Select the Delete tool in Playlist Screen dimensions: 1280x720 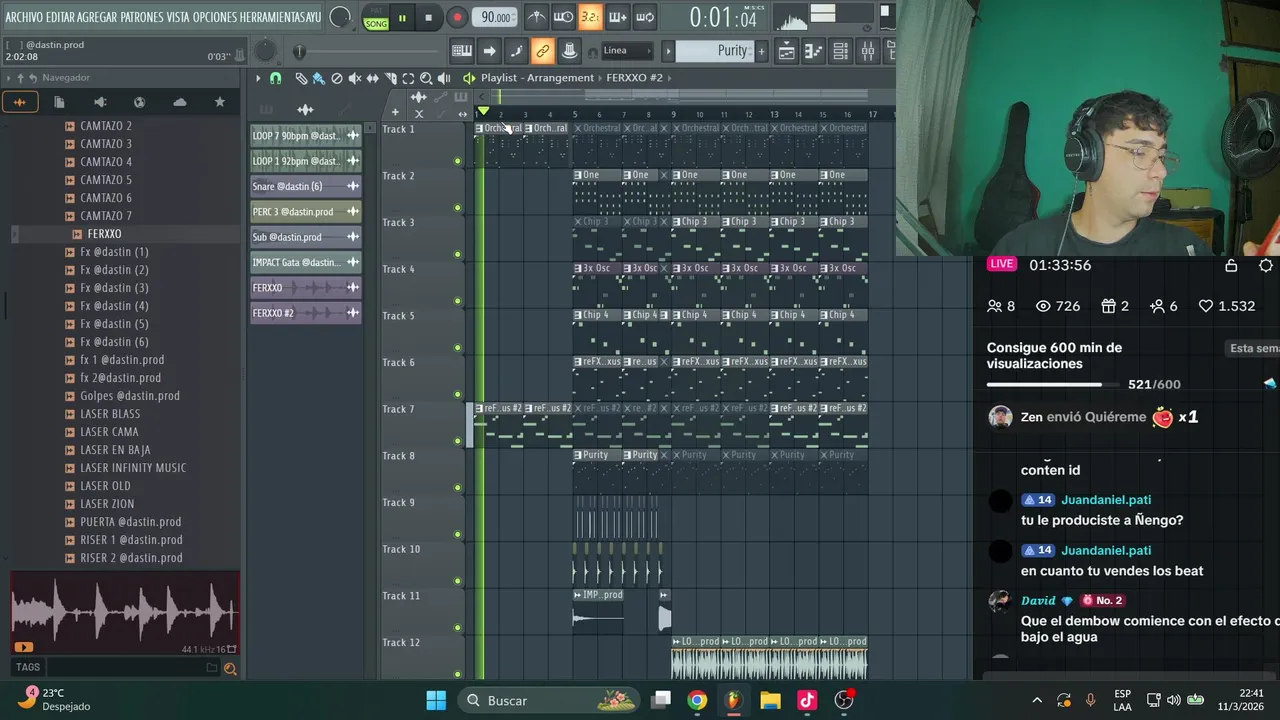(x=337, y=78)
